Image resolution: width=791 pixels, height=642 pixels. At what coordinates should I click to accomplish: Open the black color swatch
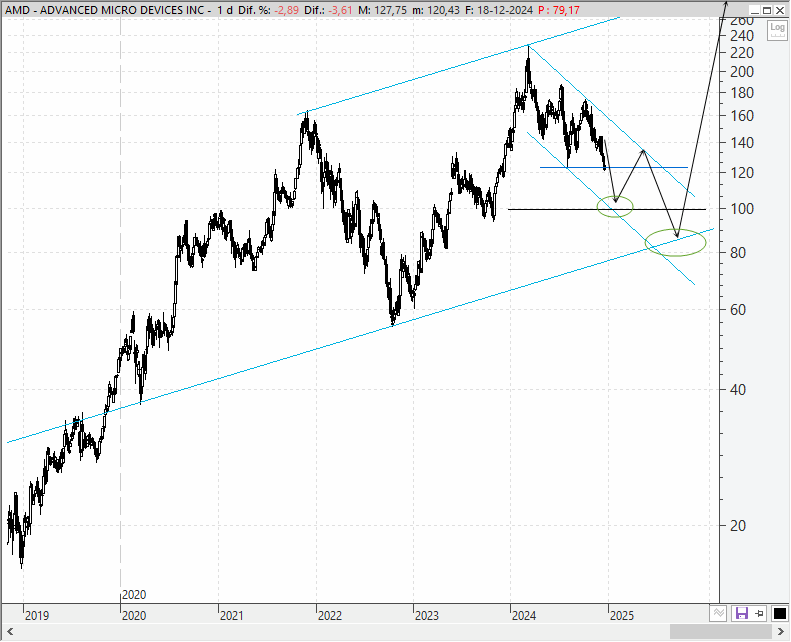(779, 613)
